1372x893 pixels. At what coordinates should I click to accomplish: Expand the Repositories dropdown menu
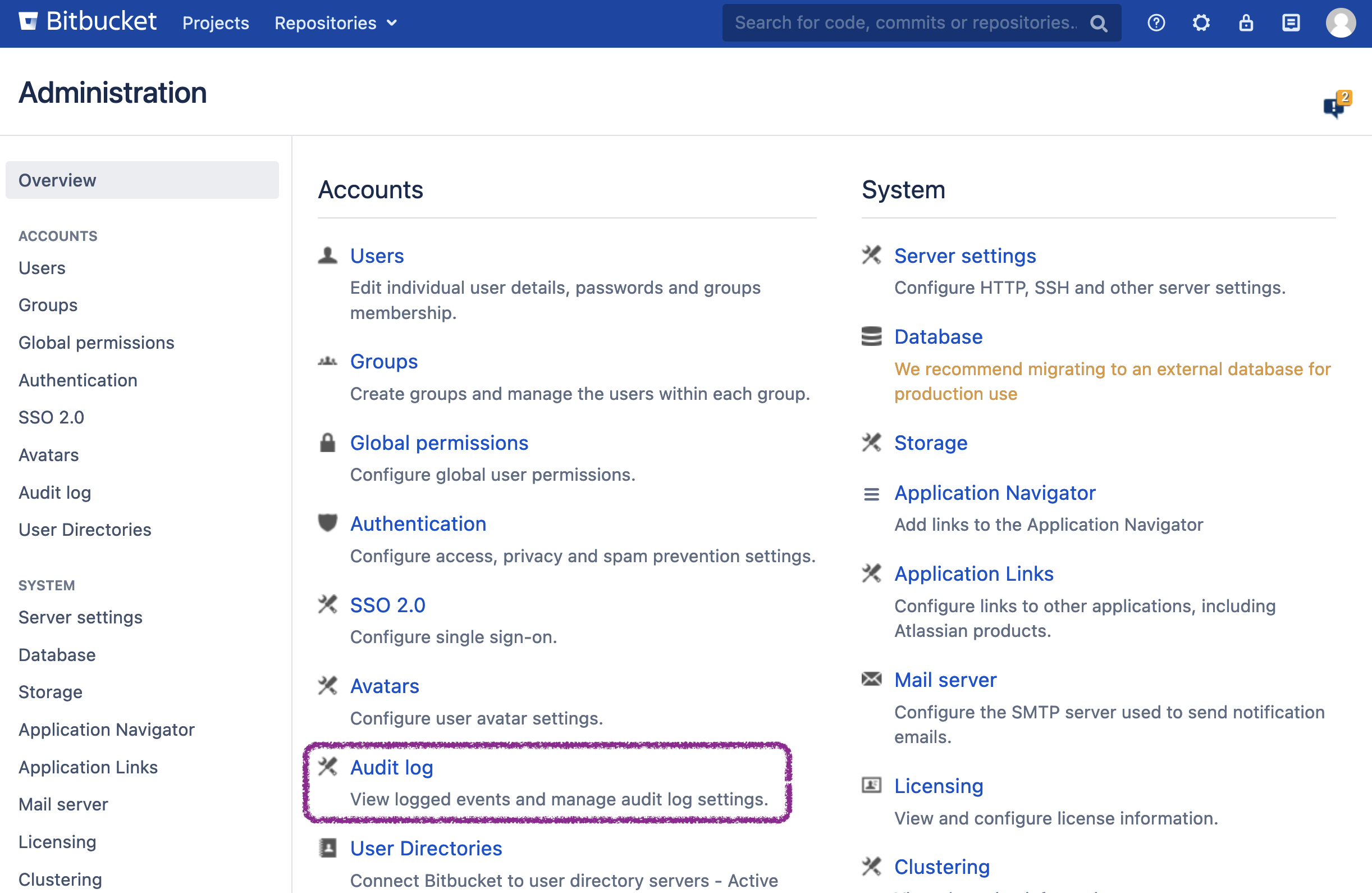pyautogui.click(x=336, y=23)
